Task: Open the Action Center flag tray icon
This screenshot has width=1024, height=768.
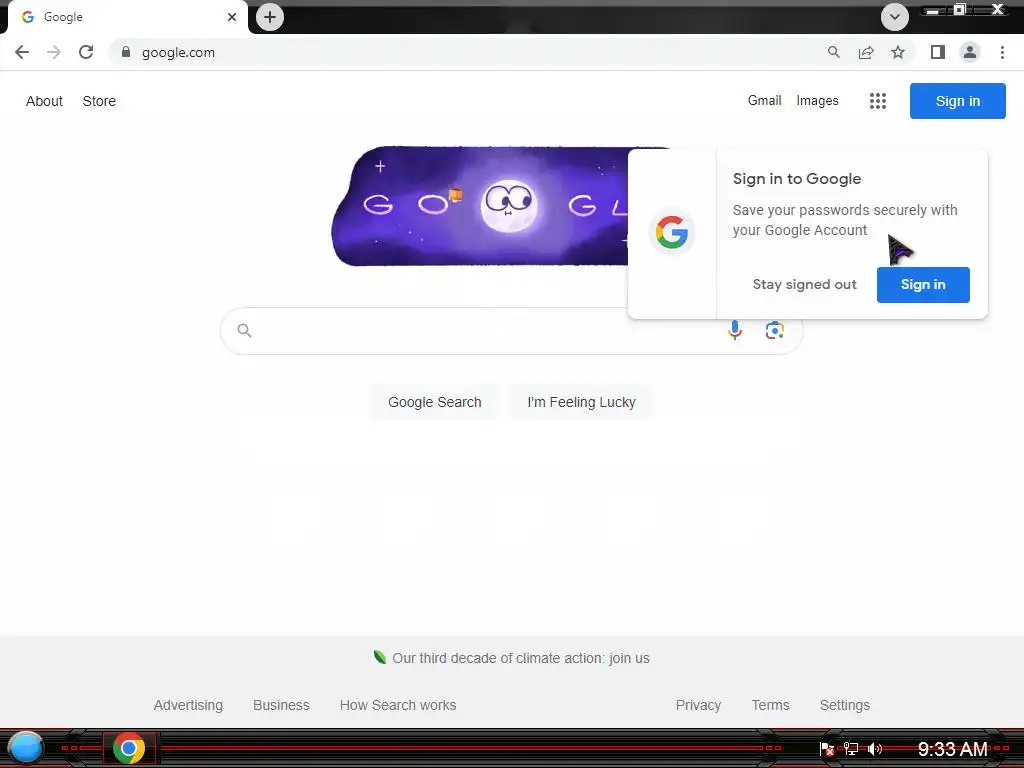Action: pyautogui.click(x=826, y=749)
